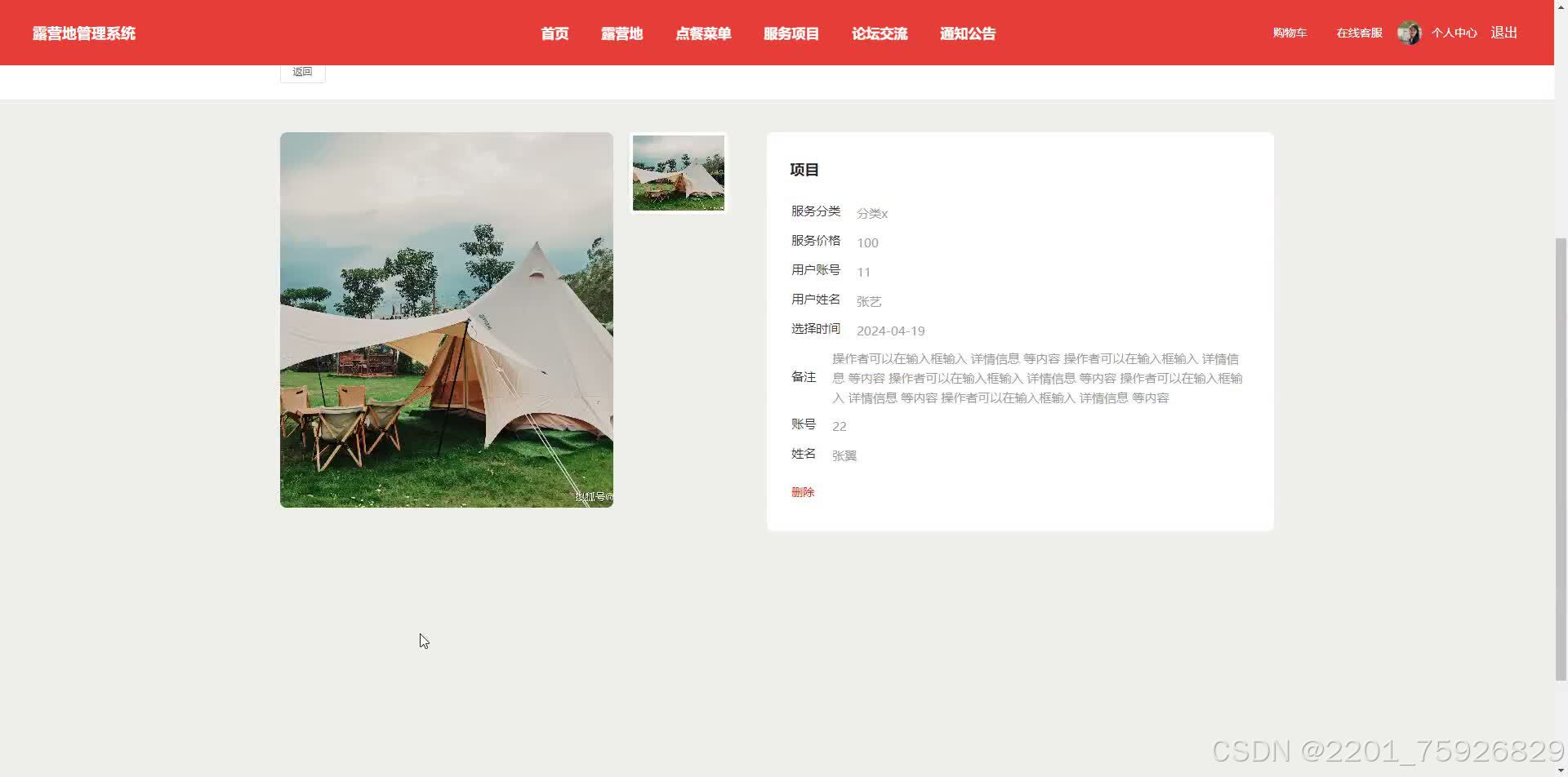
Task: Open the 购物车 shopping cart
Action: [x=1290, y=33]
